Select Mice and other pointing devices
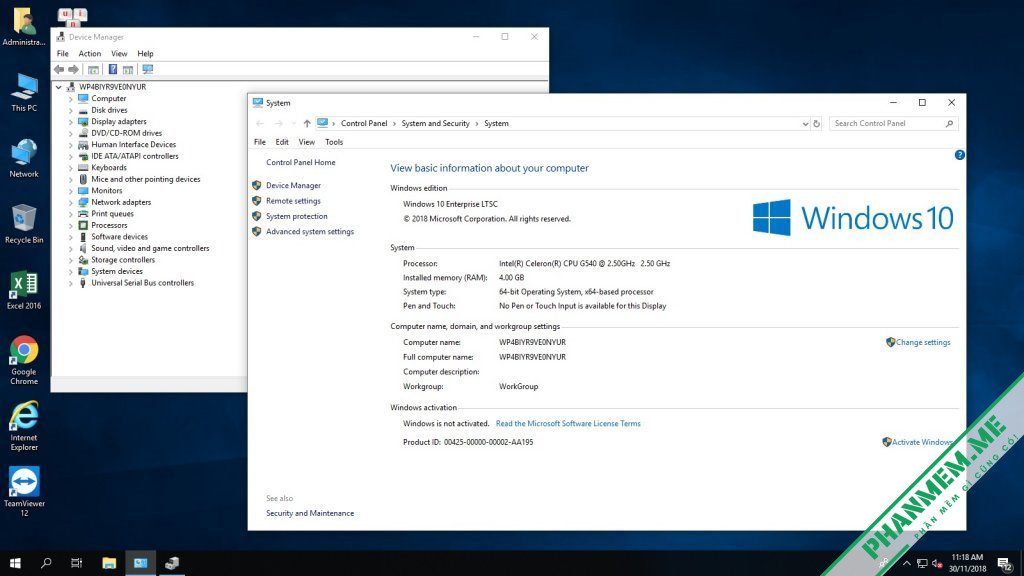This screenshot has height=576, width=1024. tap(146, 179)
